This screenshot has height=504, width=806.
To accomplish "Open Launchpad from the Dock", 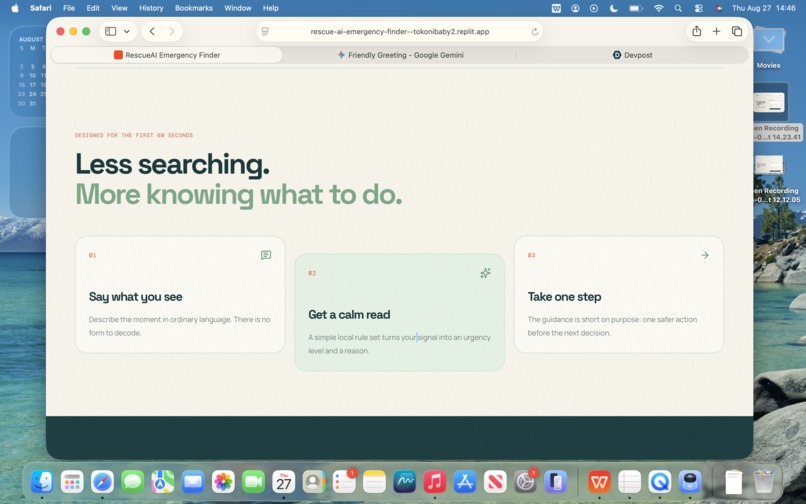I will tap(72, 482).
